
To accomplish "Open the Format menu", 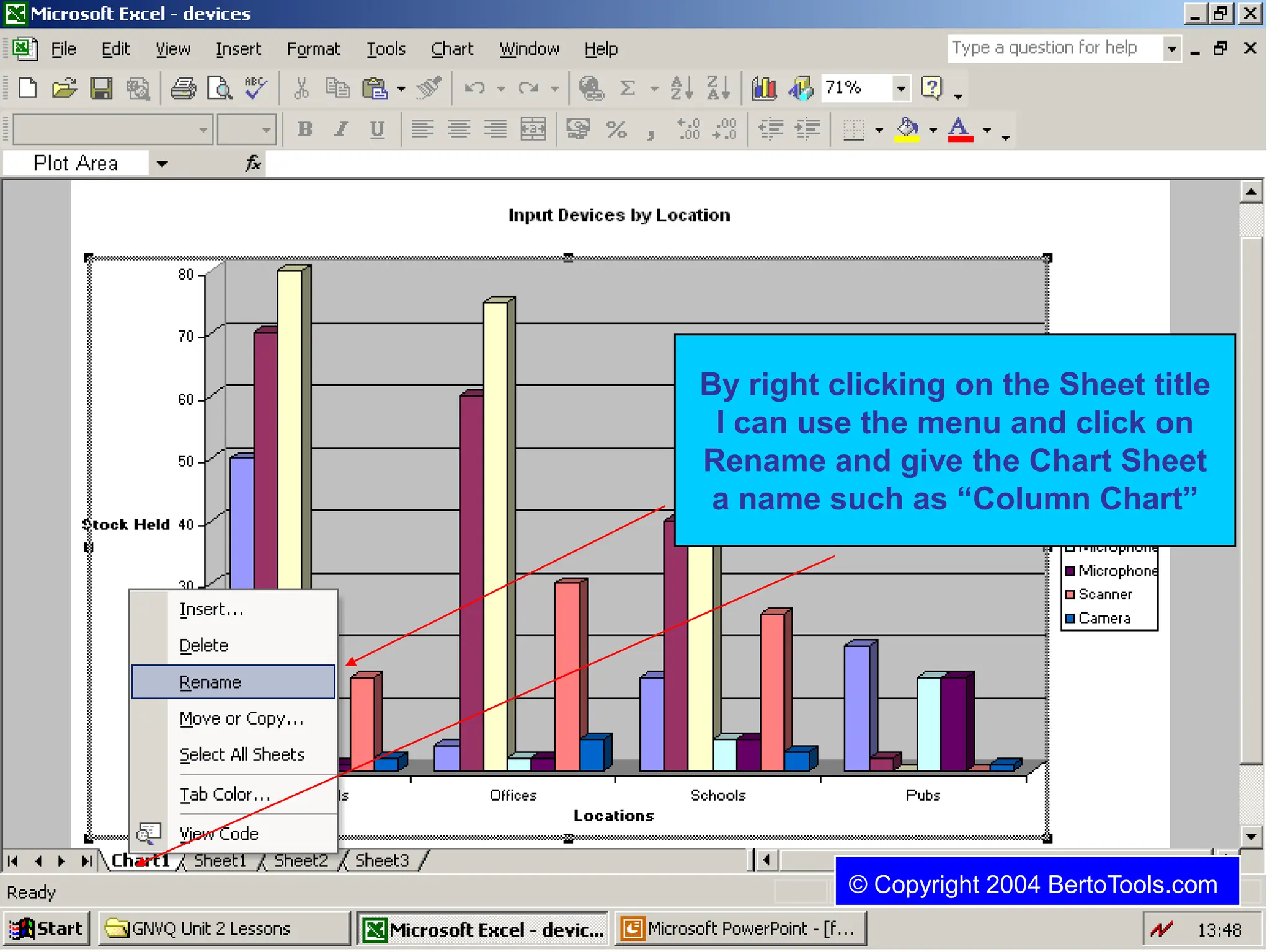I will (313, 49).
